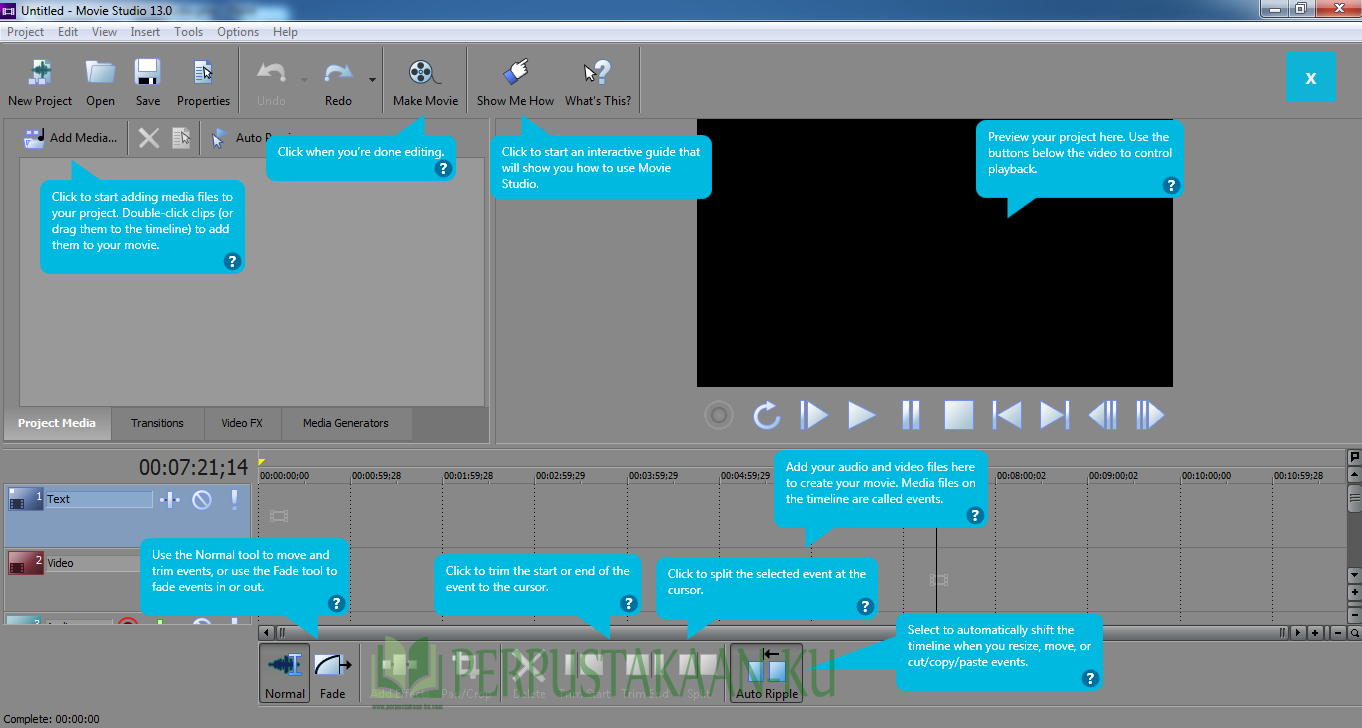
Task: Click the timeline vertical scrollbar thumb
Action: pyautogui.click(x=1355, y=497)
